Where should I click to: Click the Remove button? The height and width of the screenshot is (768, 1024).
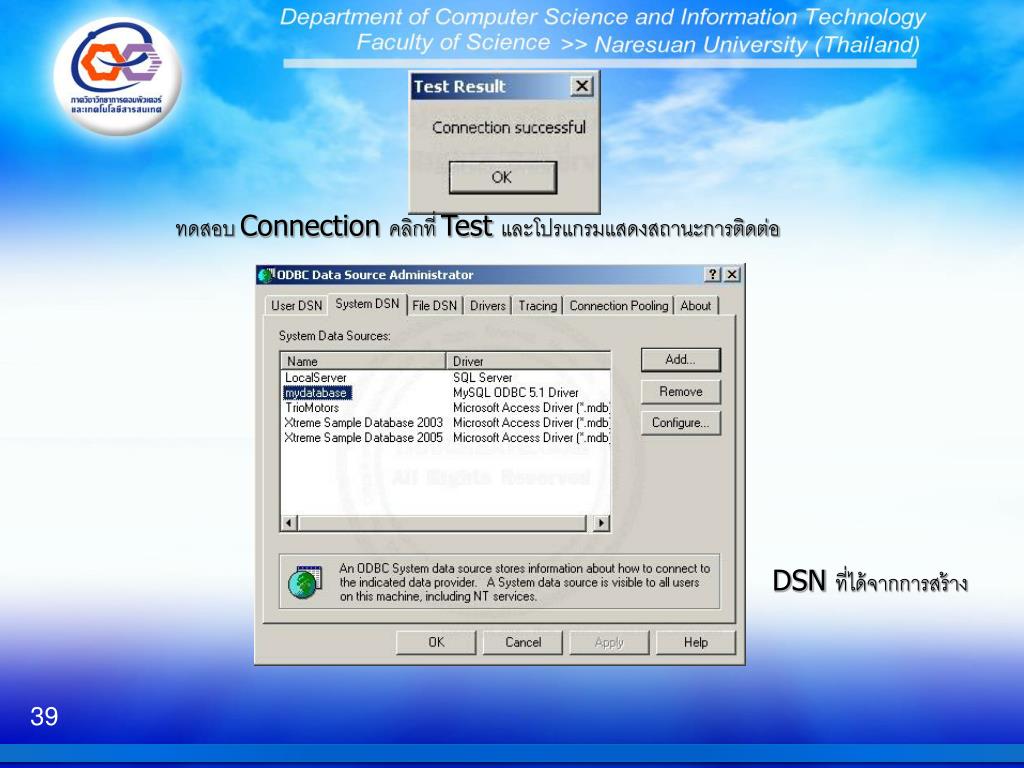pyautogui.click(x=680, y=392)
